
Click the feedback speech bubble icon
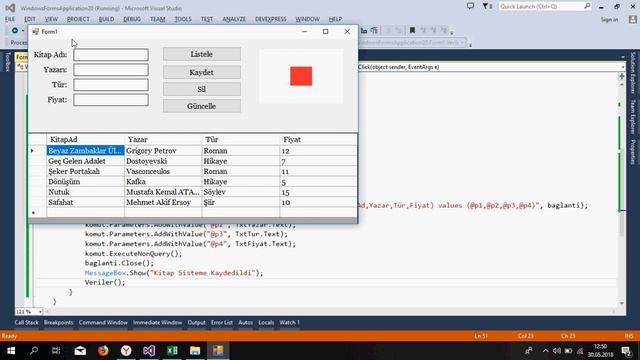(470, 6)
